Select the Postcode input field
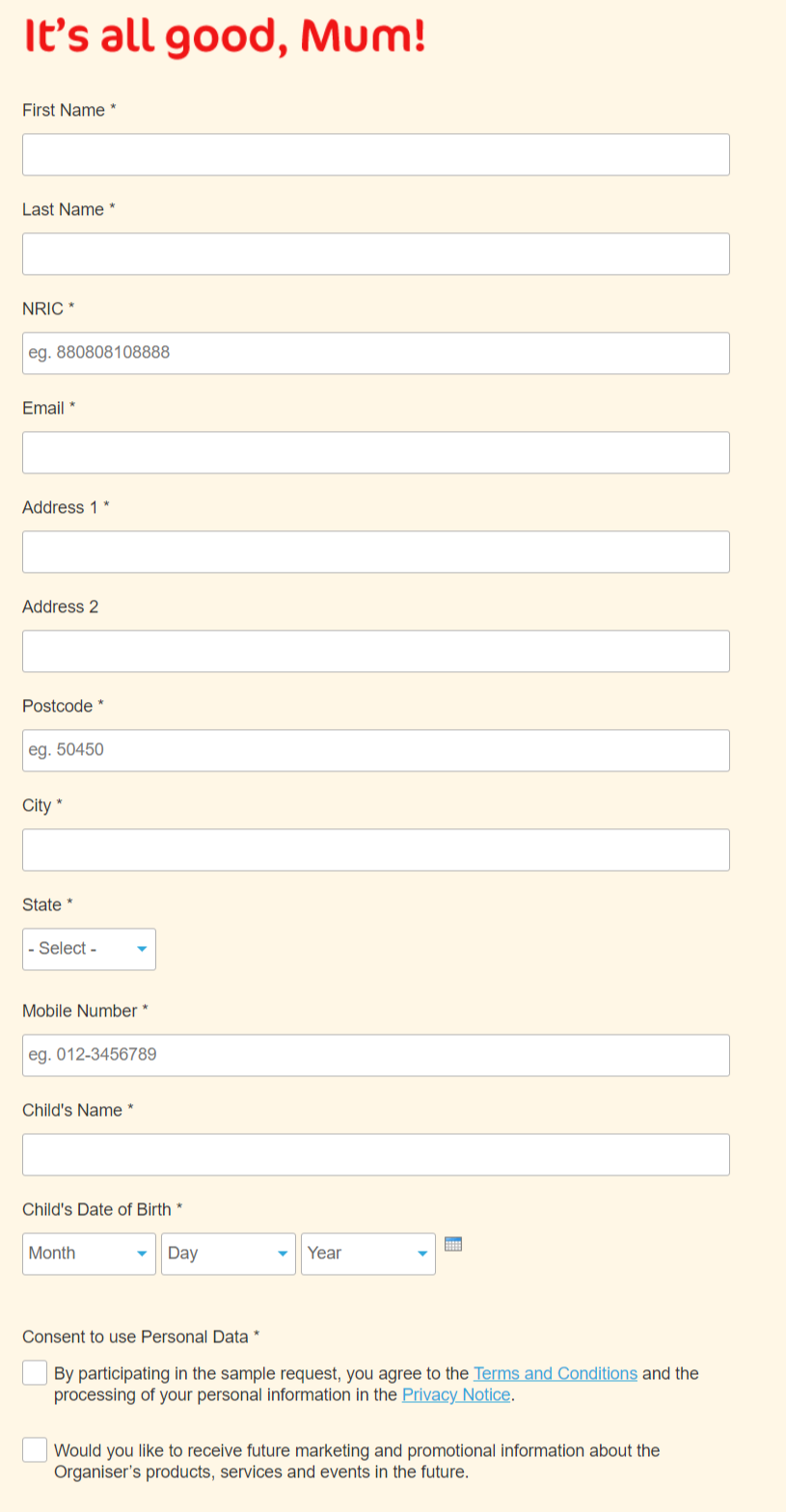Image resolution: width=786 pixels, height=1512 pixels. coord(376,750)
